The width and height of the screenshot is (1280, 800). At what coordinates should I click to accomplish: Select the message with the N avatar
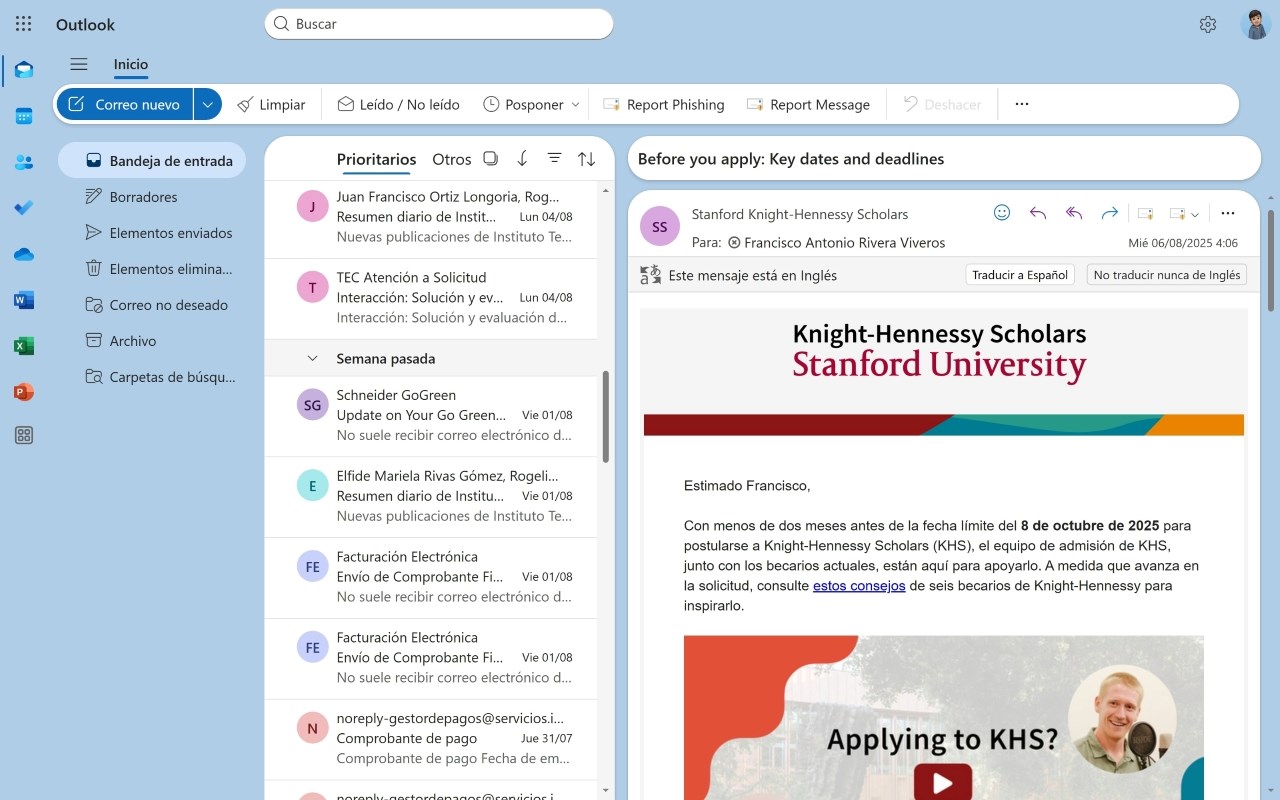[313, 729]
